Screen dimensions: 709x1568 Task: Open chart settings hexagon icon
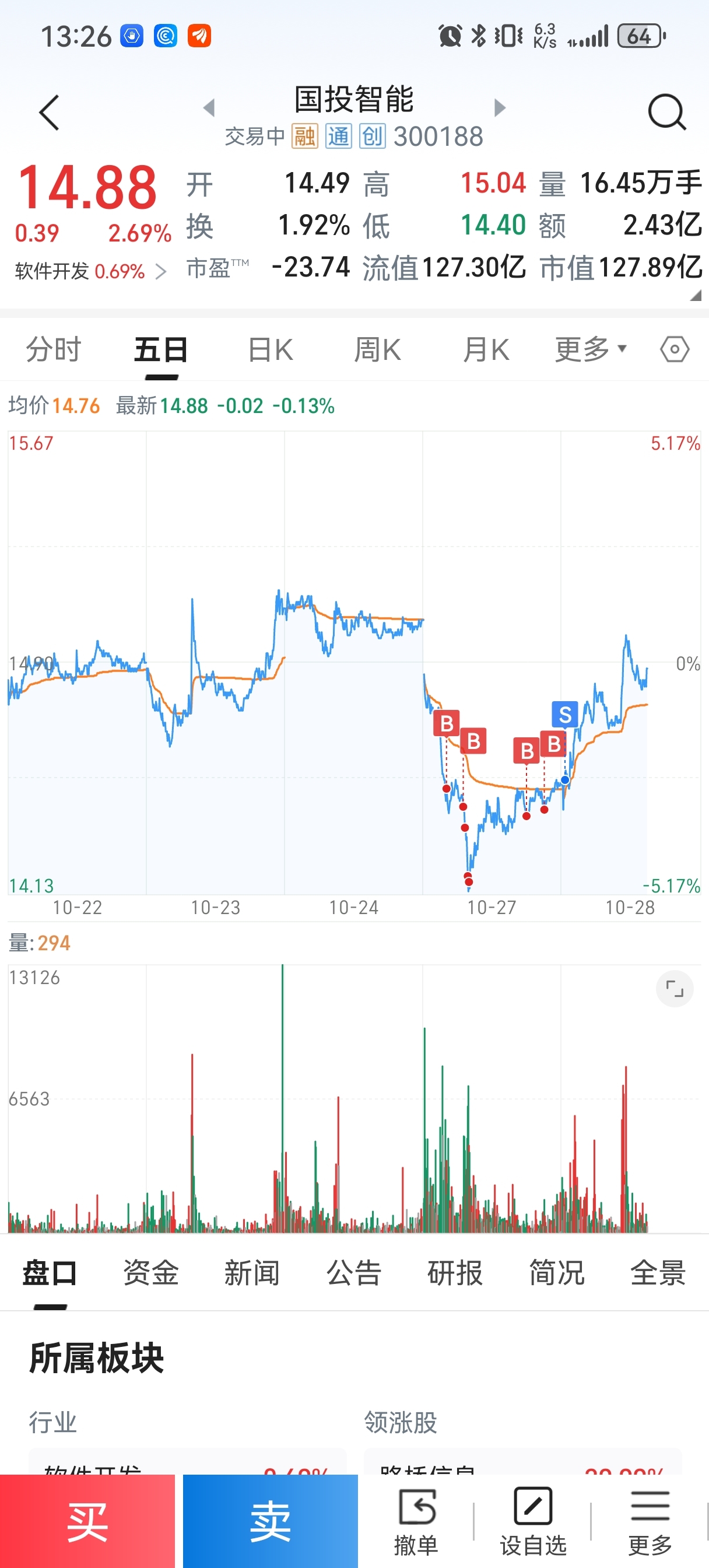tap(675, 349)
